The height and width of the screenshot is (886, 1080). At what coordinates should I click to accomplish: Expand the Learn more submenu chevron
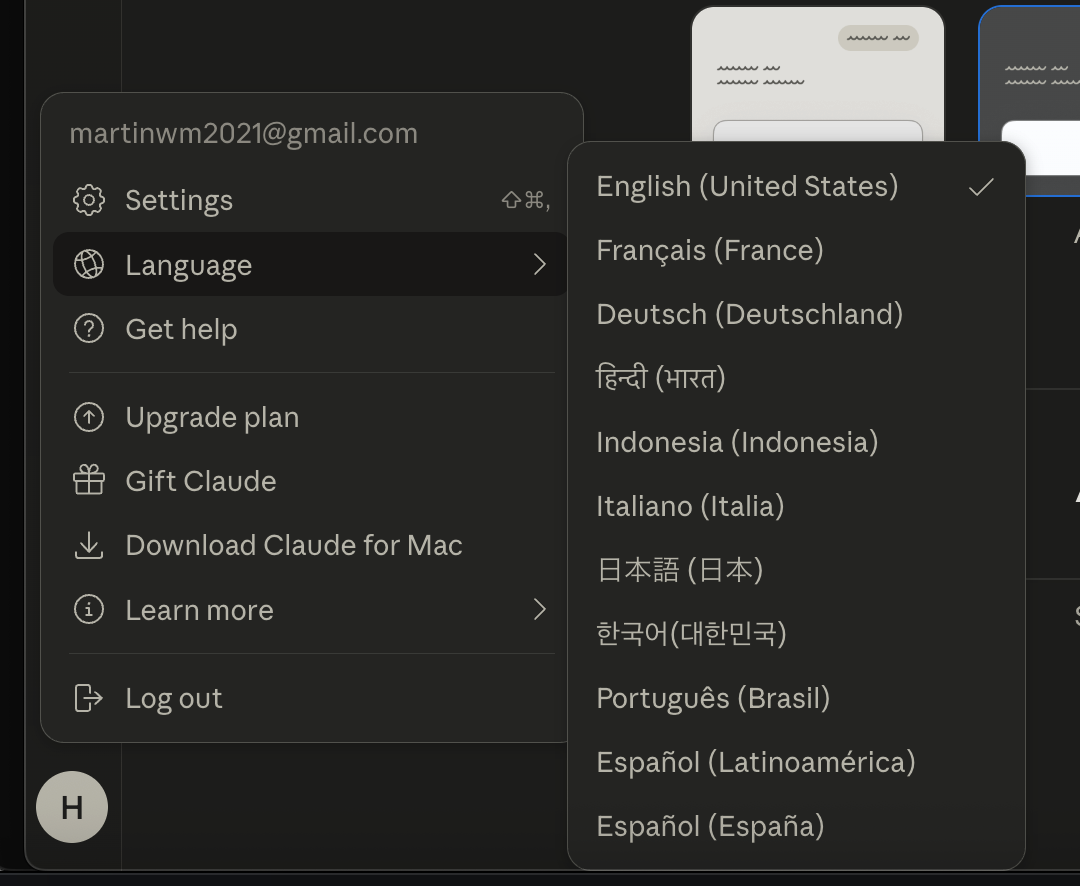[540, 609]
